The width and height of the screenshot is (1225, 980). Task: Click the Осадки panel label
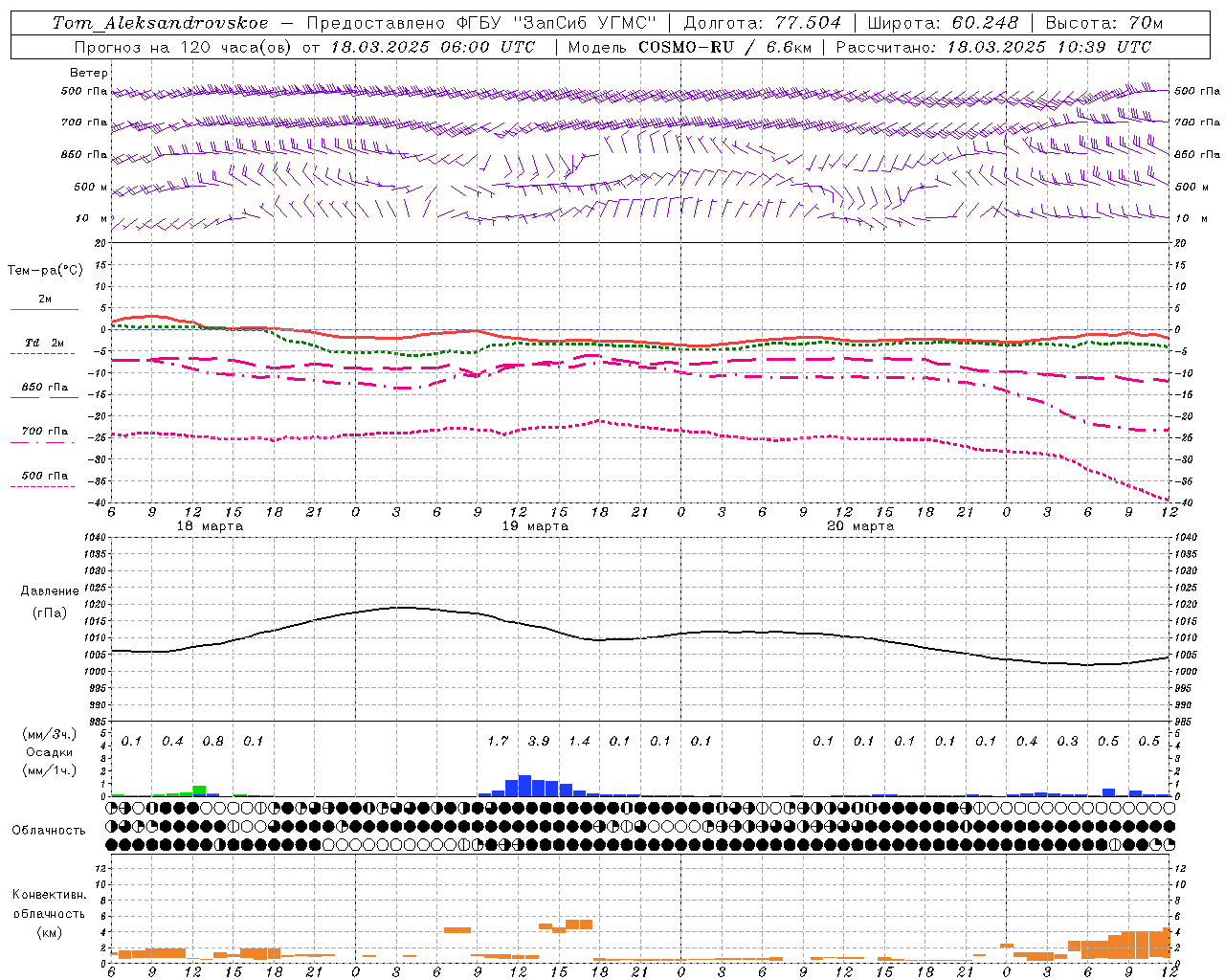[50, 752]
